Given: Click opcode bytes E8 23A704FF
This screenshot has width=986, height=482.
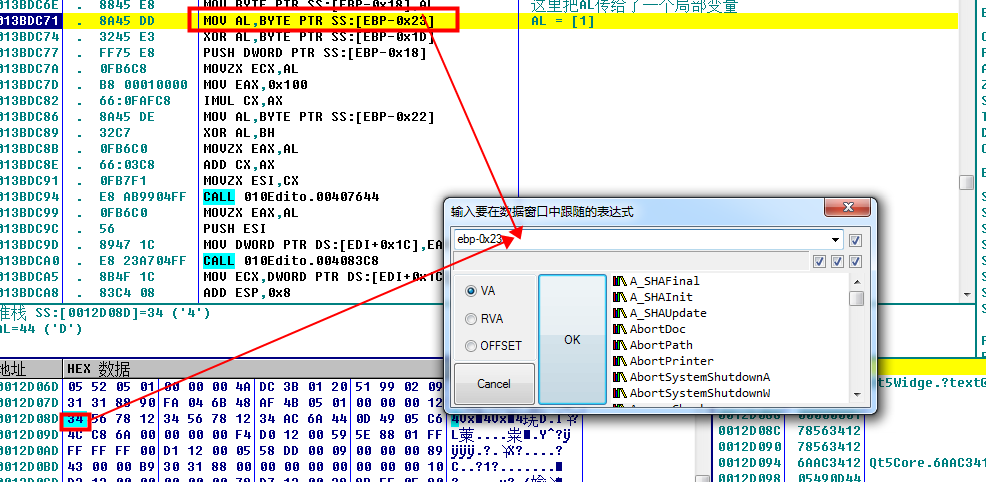Looking at the screenshot, I should pyautogui.click(x=143, y=261).
